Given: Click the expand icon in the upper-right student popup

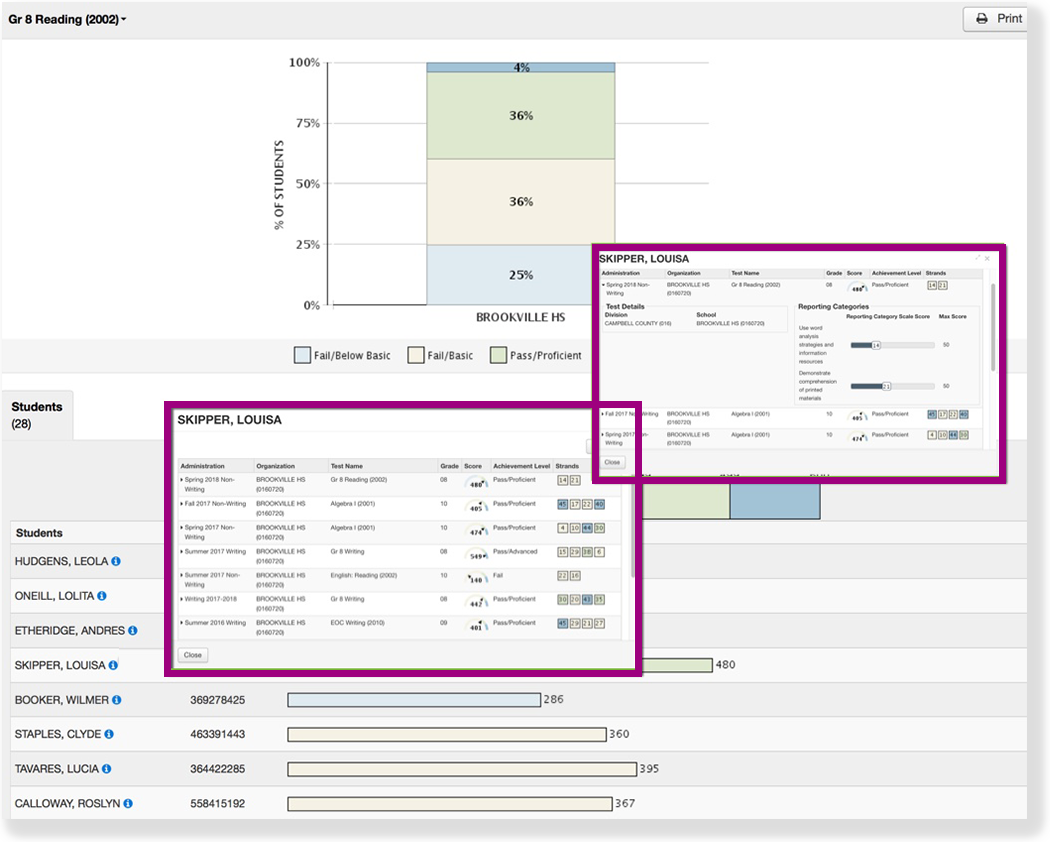Looking at the screenshot, I should 977,258.
